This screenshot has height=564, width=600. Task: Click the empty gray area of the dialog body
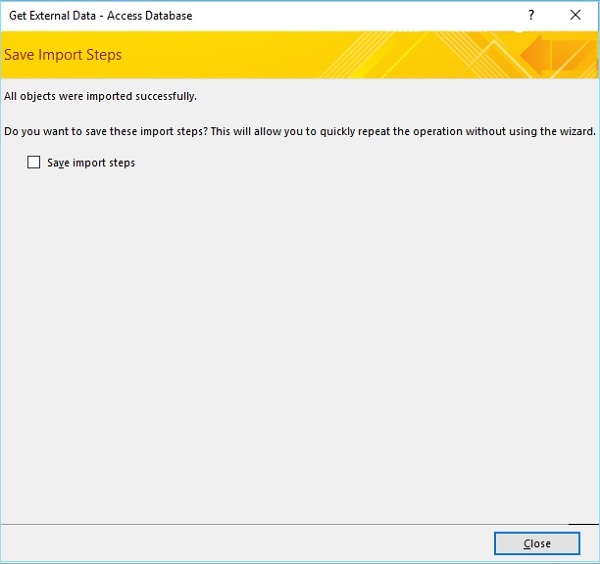[300, 350]
